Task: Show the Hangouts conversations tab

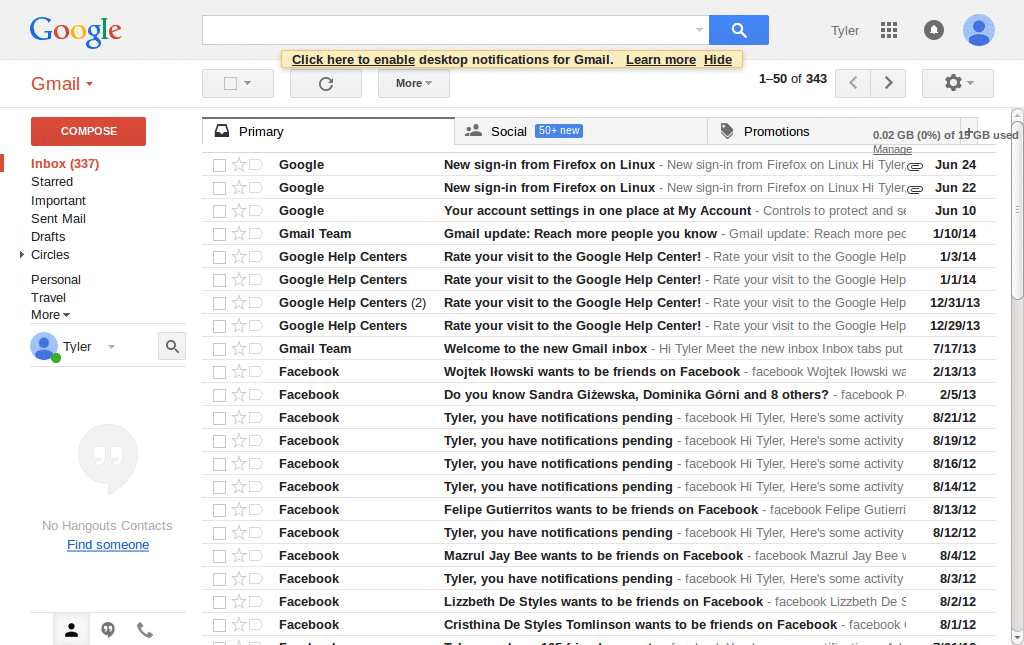Action: pos(108,630)
